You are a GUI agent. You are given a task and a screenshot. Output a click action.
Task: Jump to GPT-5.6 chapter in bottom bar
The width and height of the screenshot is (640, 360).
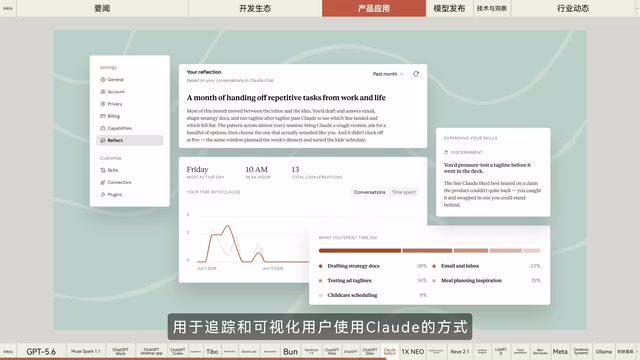click(x=41, y=351)
